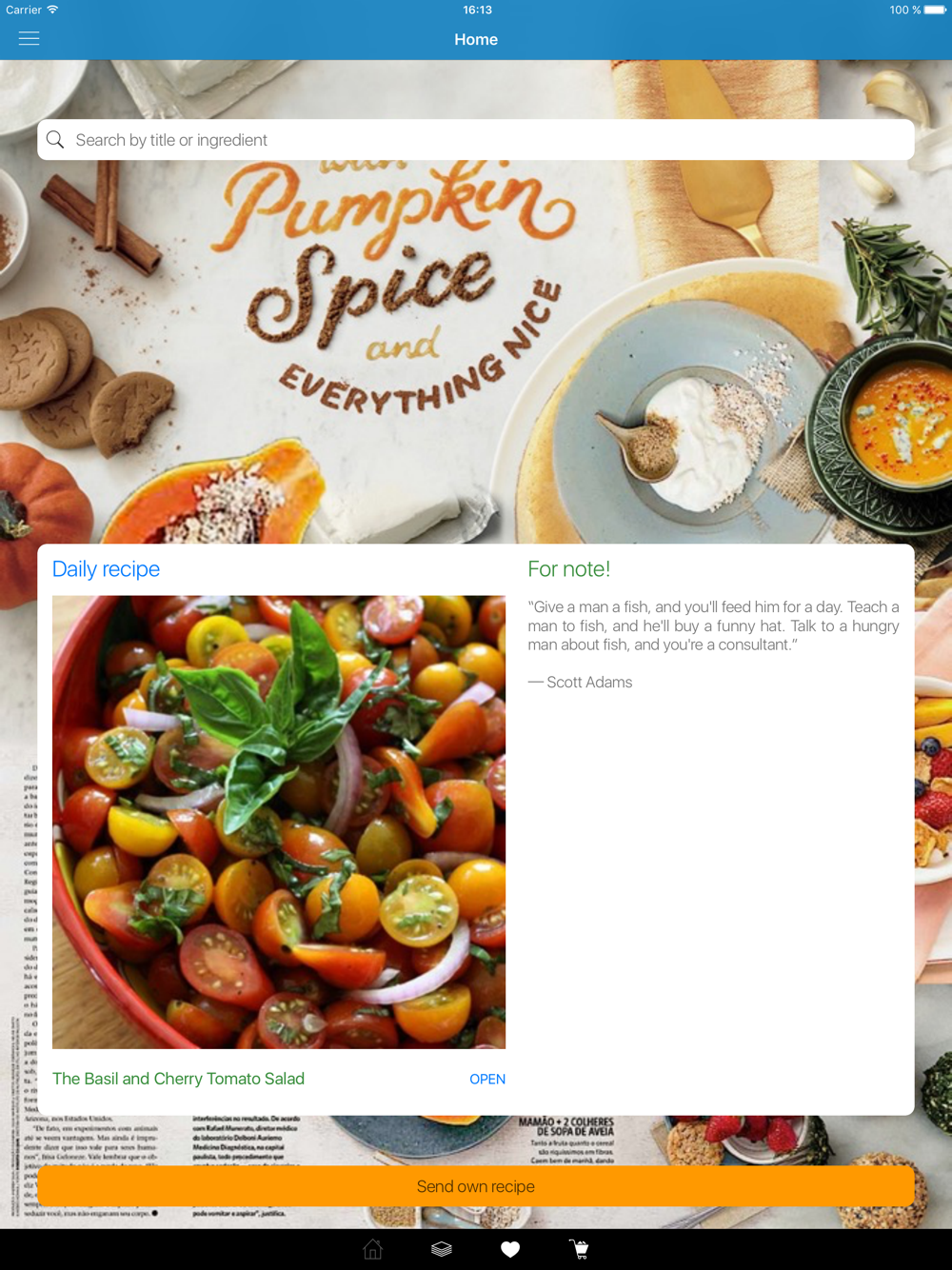Go to the Home tab icon
The height and width of the screenshot is (1270, 952).
(373, 1249)
